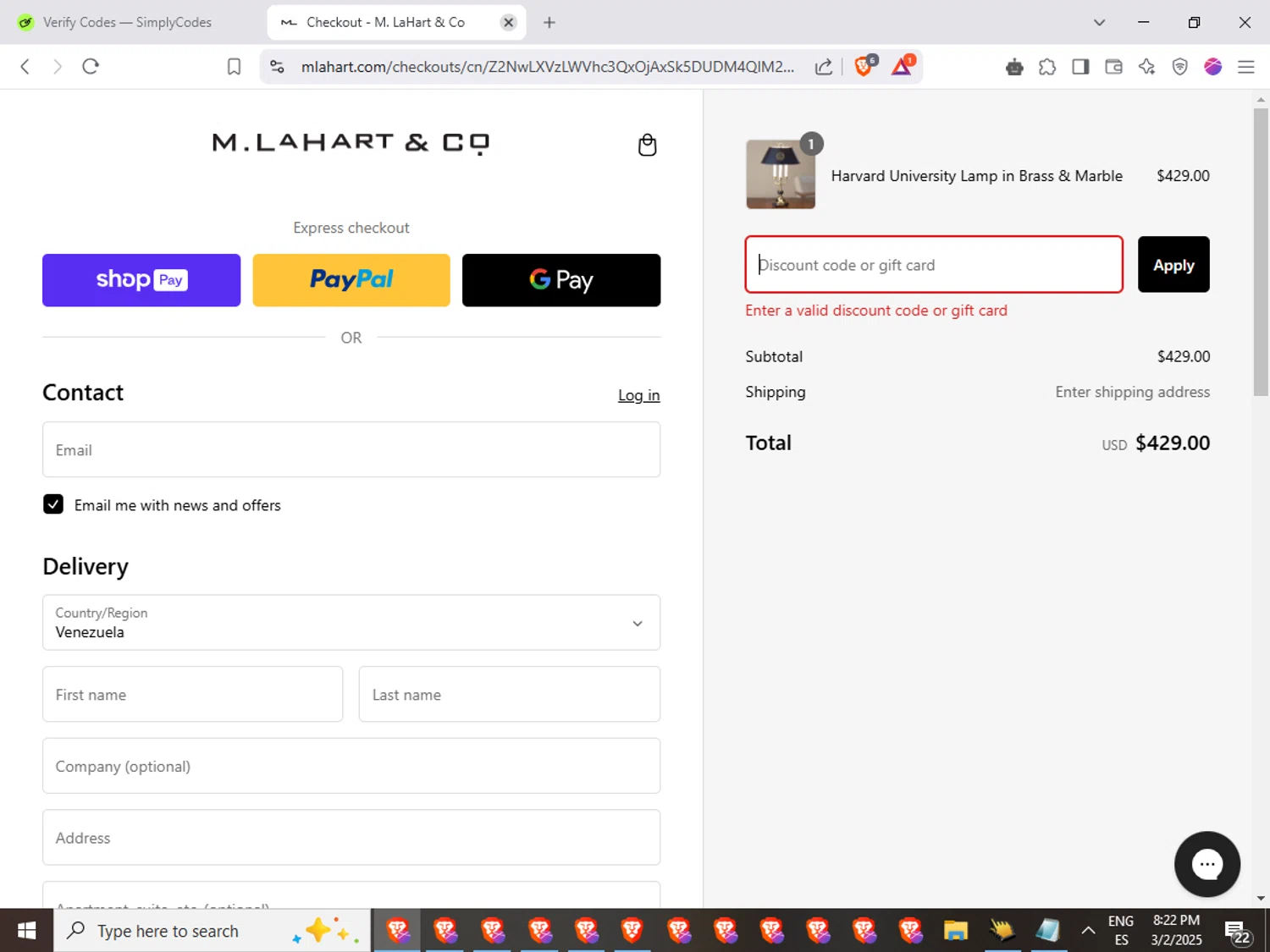The width and height of the screenshot is (1270, 952).
Task: Uncheck Email me with news and offers
Action: tap(53, 504)
